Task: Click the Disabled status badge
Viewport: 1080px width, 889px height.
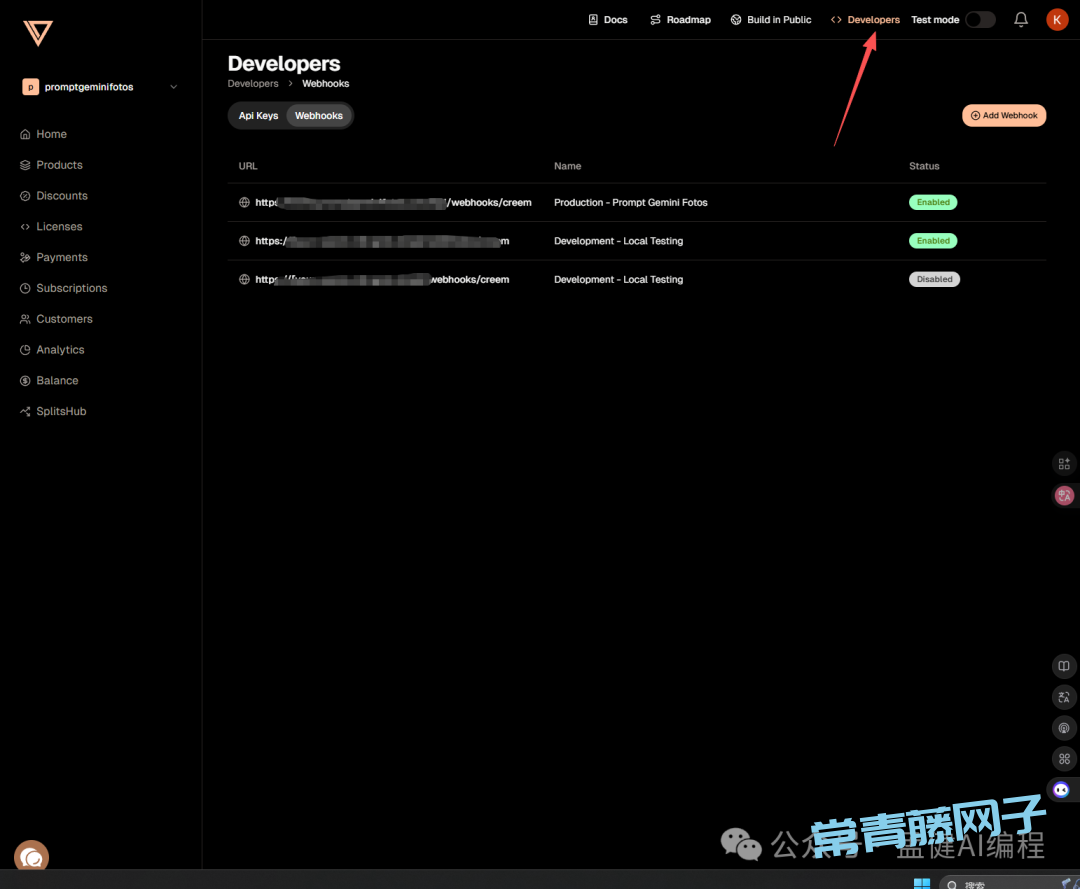Action: (934, 280)
